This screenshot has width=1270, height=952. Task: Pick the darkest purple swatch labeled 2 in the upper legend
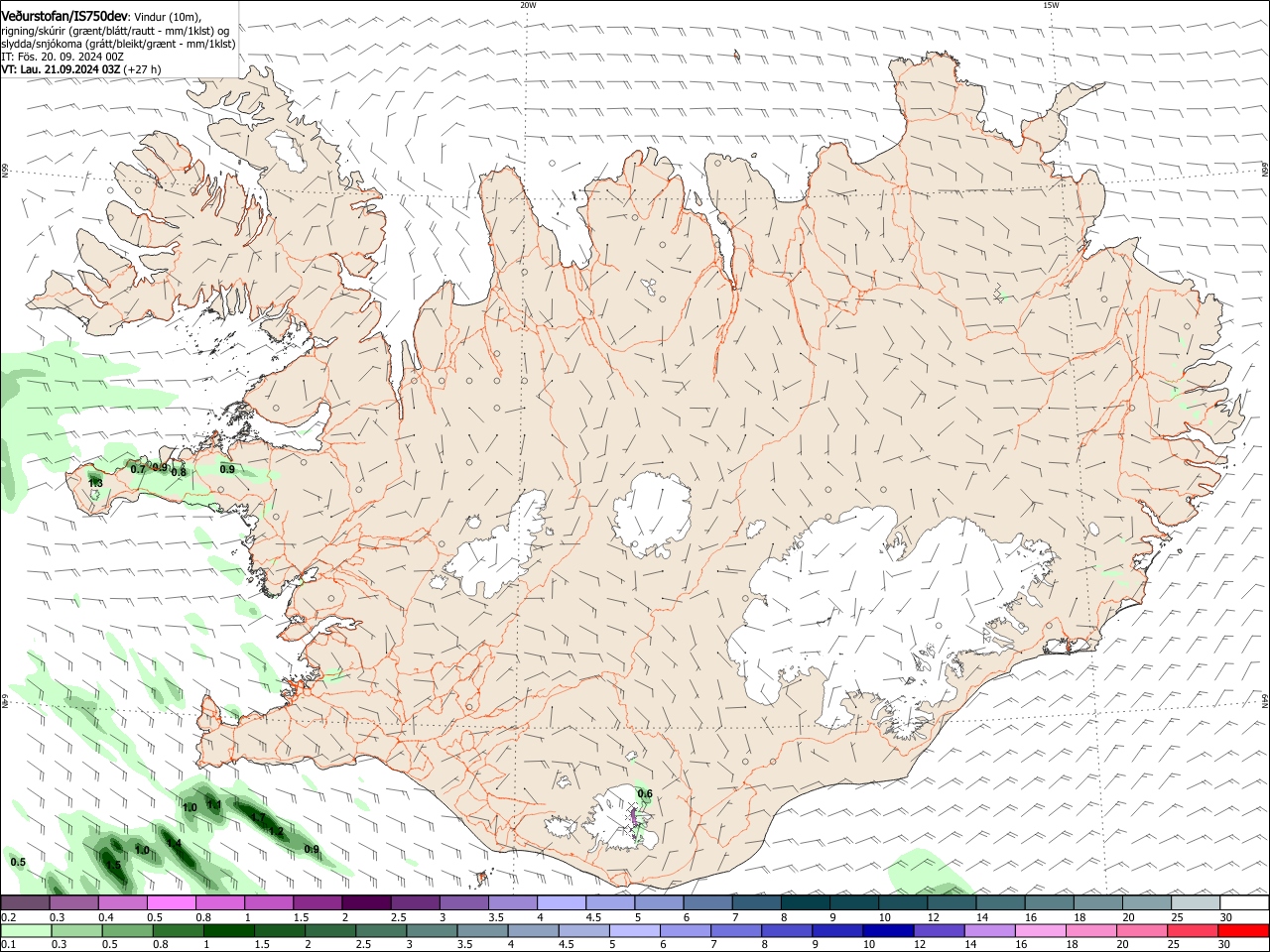click(x=366, y=903)
